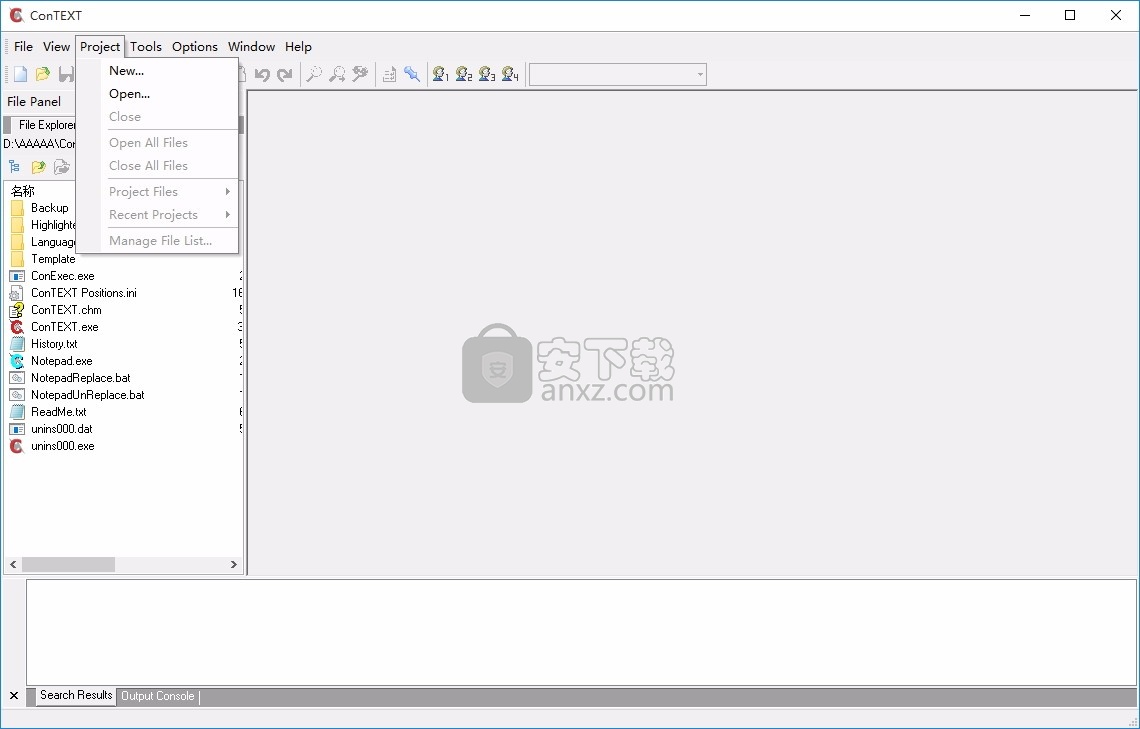Click the word wrap toolbar icon
The image size is (1140, 729).
pos(390,74)
